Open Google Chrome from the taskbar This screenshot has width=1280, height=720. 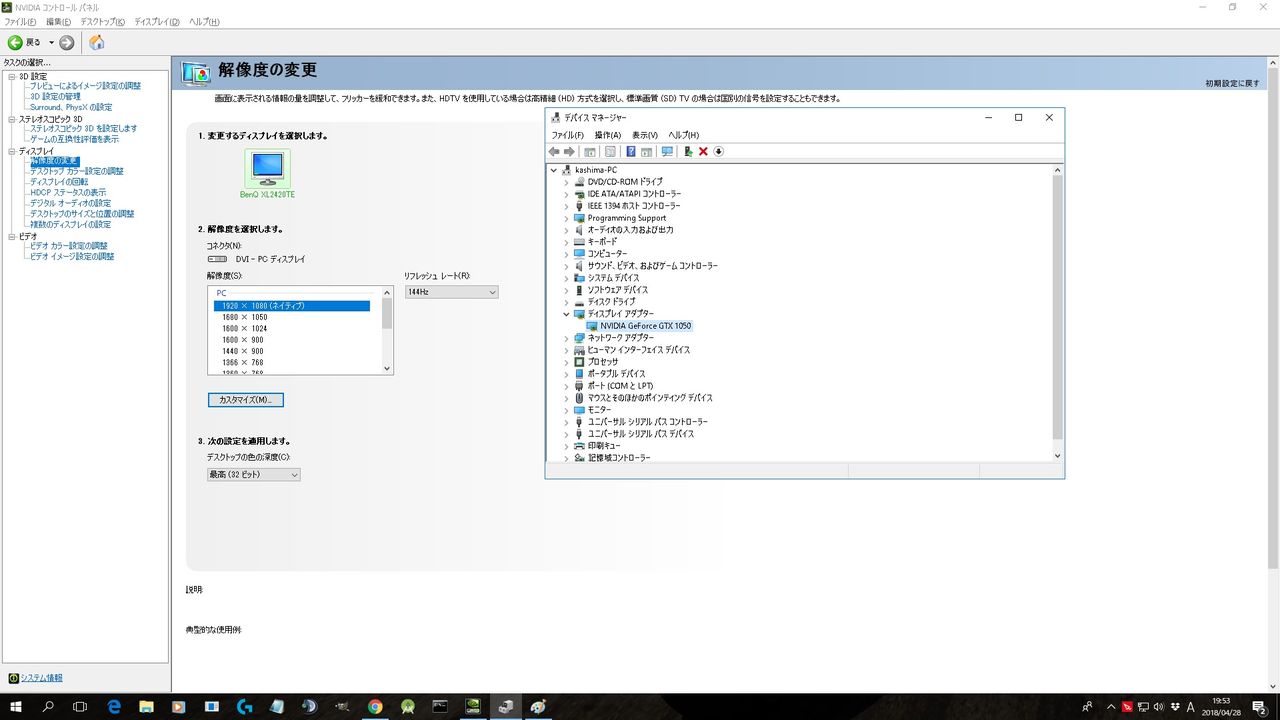[x=375, y=707]
